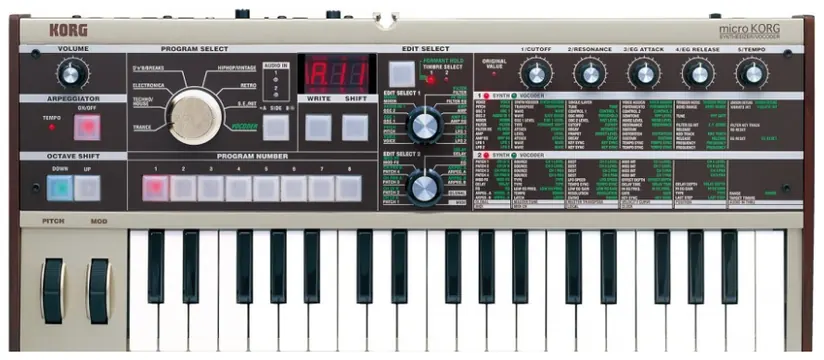824x360 pixels.
Task: Click the EDIT SELECT 1 rotary knob
Action: 425,125
